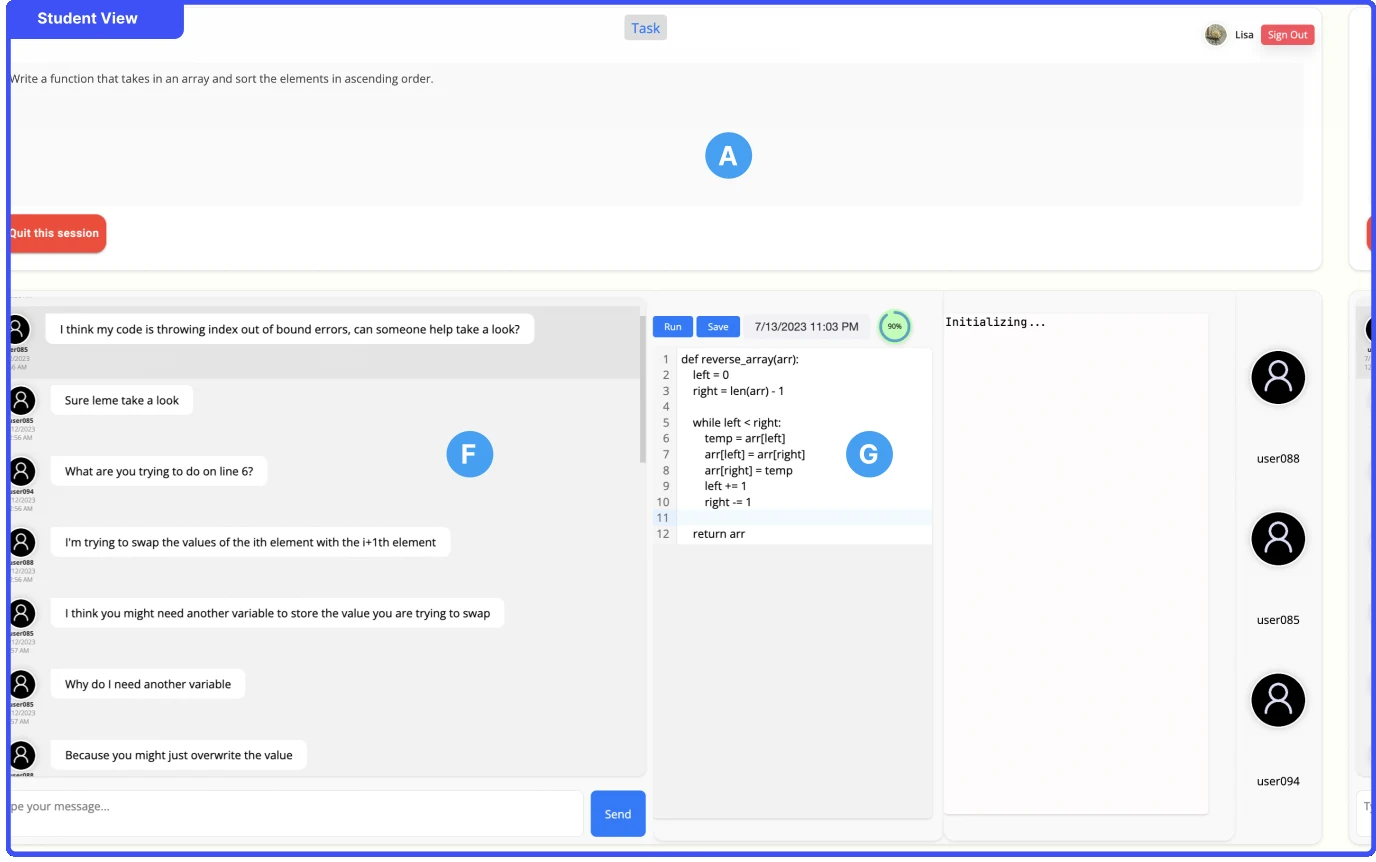Click the chat panel scrollbar
The height and width of the screenshot is (862, 1376).
[642, 390]
